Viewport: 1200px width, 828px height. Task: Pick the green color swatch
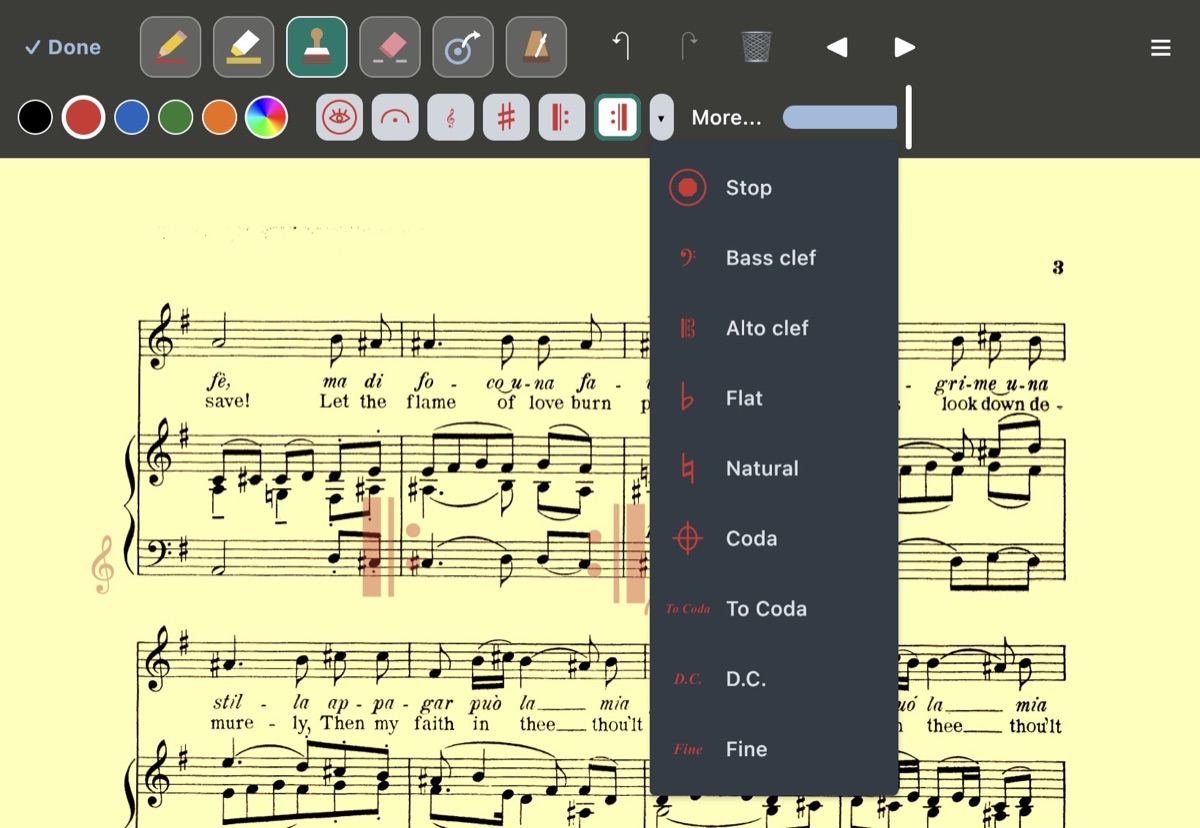point(176,117)
